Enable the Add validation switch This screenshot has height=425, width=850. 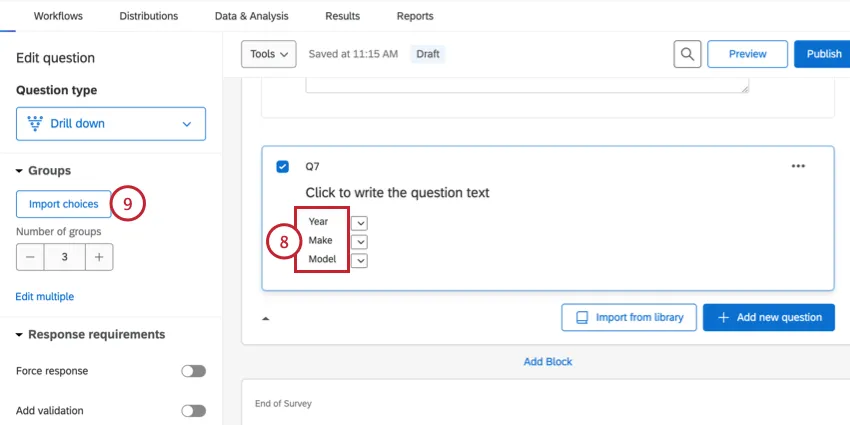[193, 411]
